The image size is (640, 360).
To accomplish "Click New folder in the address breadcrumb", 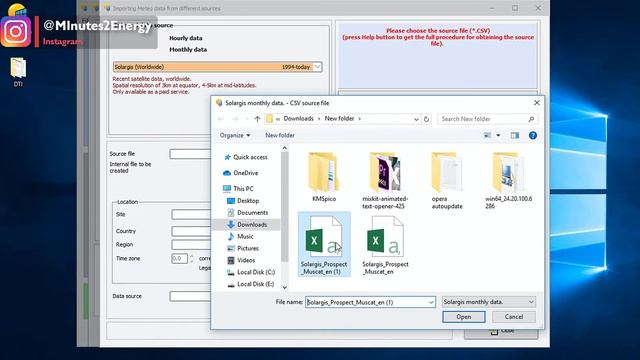I will (339, 119).
